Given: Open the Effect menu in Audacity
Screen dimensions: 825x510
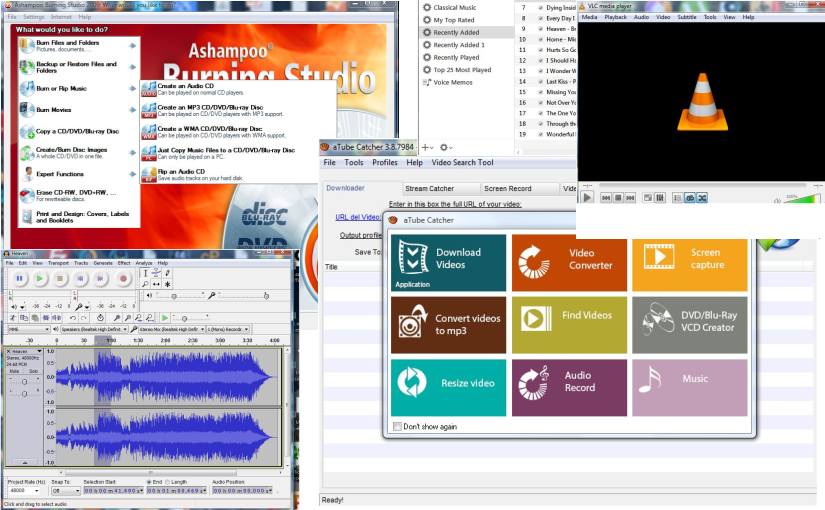Looking at the screenshot, I should [x=124, y=263].
